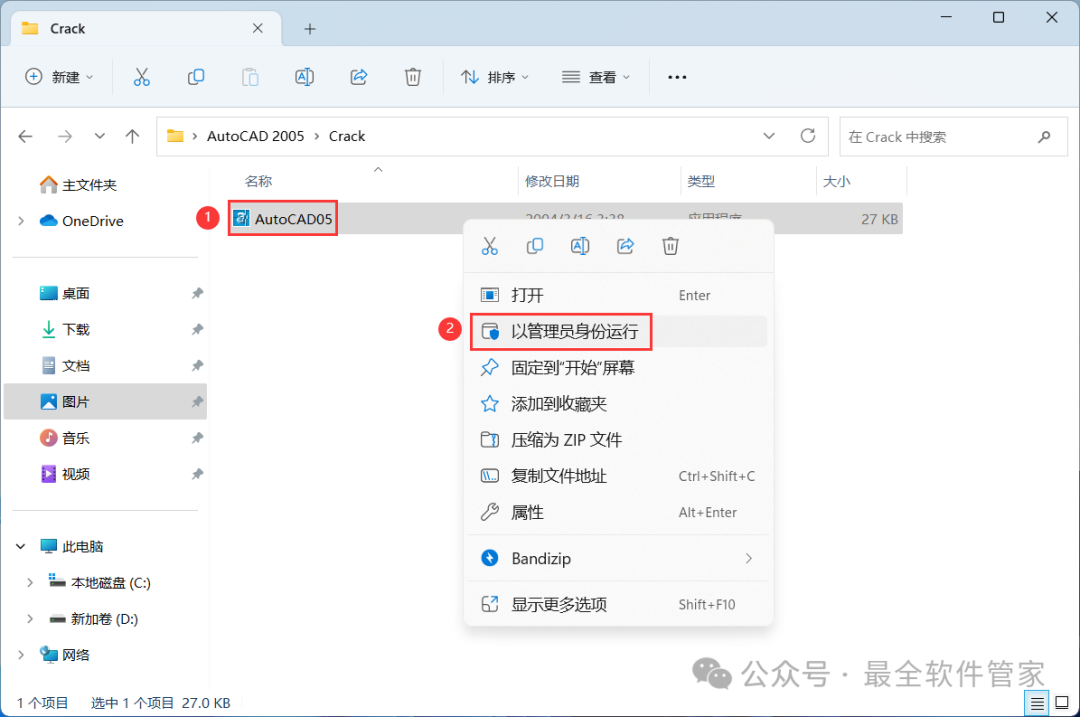Choose 添加到收藏夹 in context menu
Viewport: 1080px width, 717px height.
pos(618,404)
